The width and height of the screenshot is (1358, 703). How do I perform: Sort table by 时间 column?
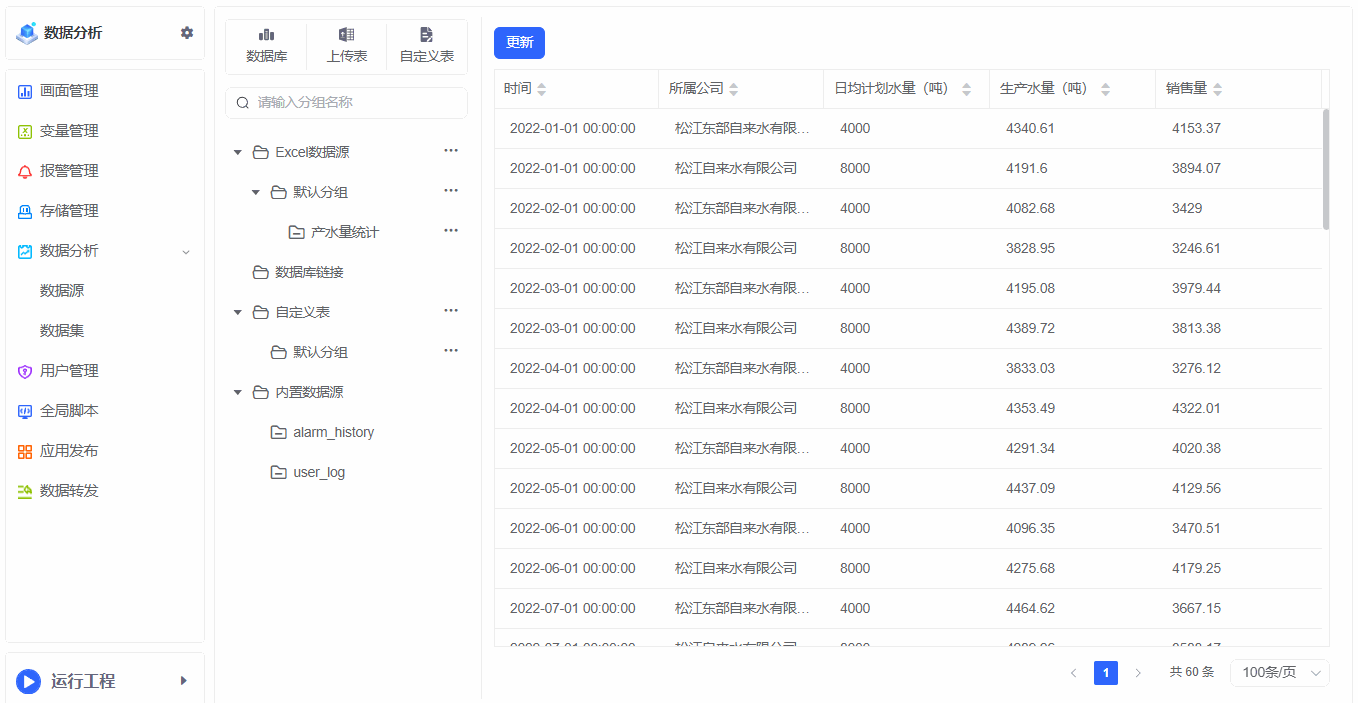coord(541,90)
